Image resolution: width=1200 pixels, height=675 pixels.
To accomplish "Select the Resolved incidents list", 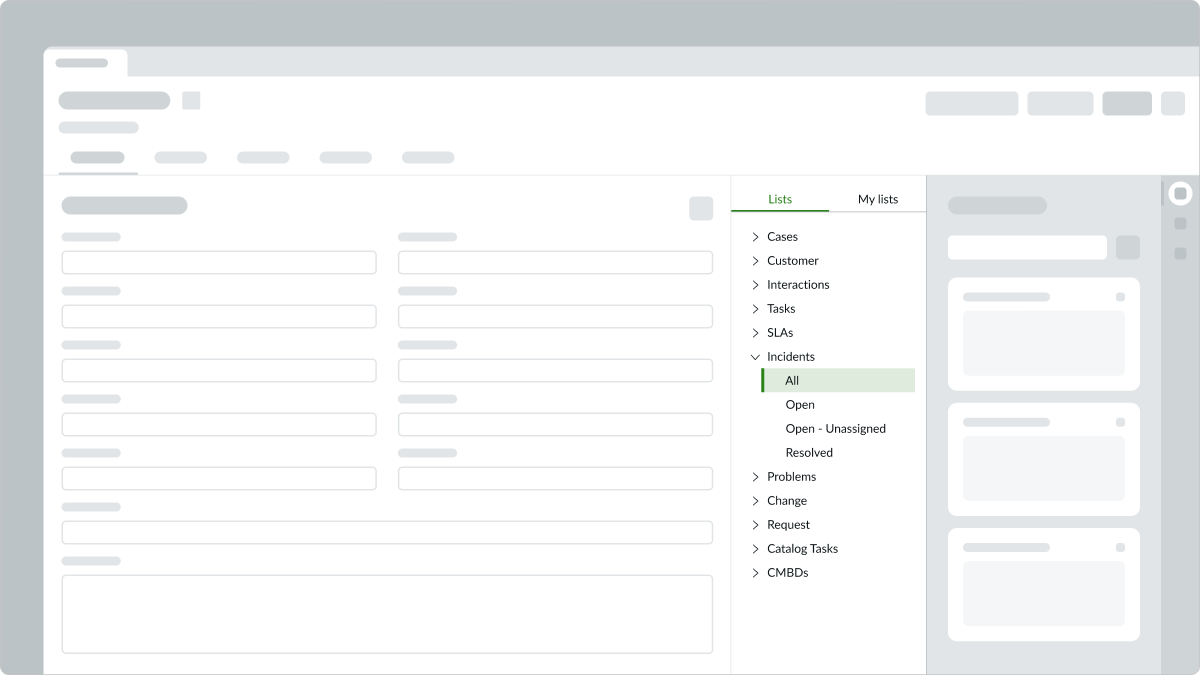I will 809,452.
